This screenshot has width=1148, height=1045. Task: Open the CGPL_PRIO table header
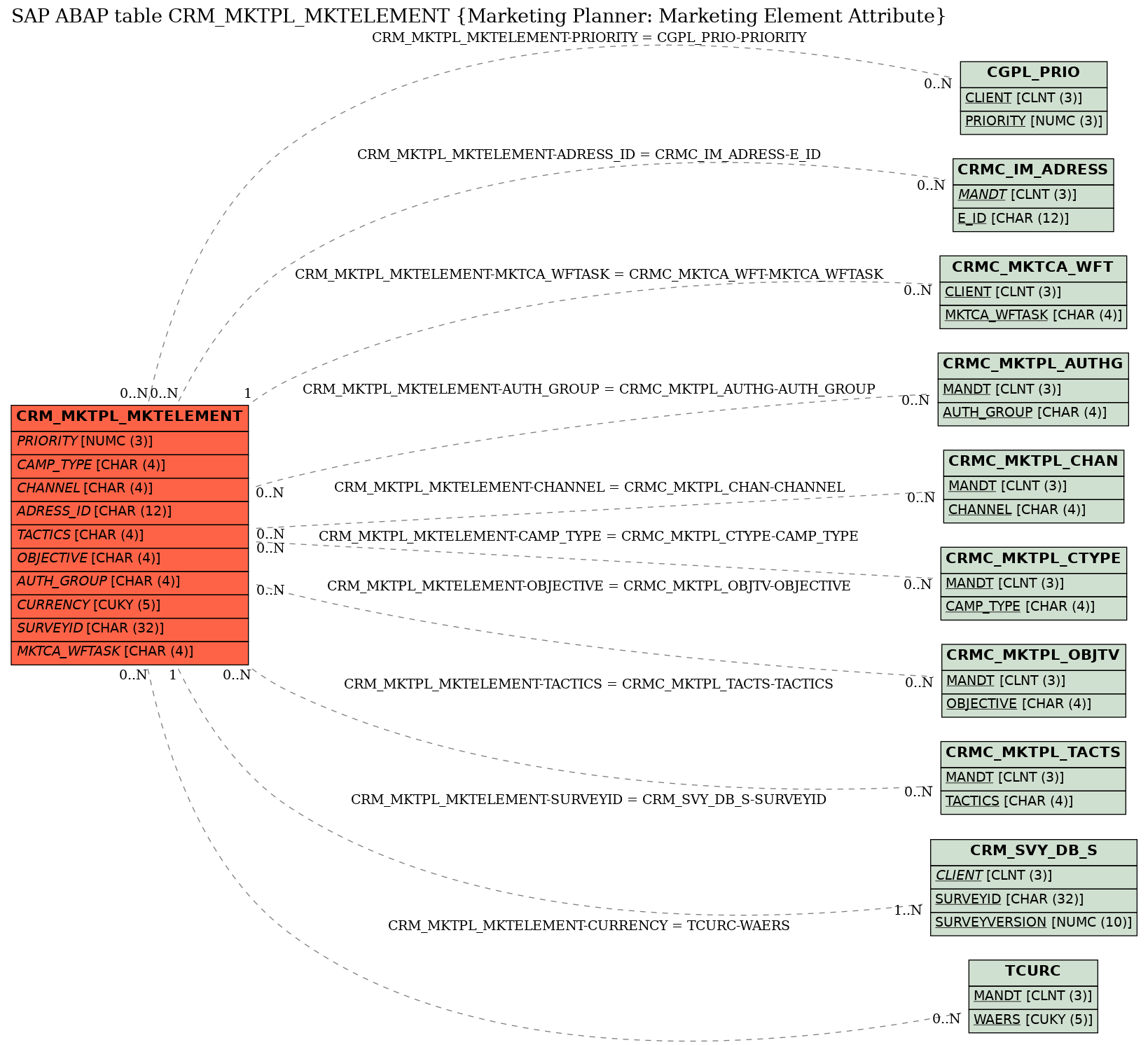click(1033, 74)
